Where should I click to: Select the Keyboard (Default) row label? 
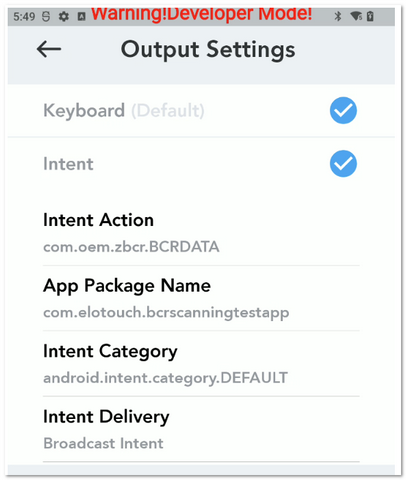click(124, 110)
